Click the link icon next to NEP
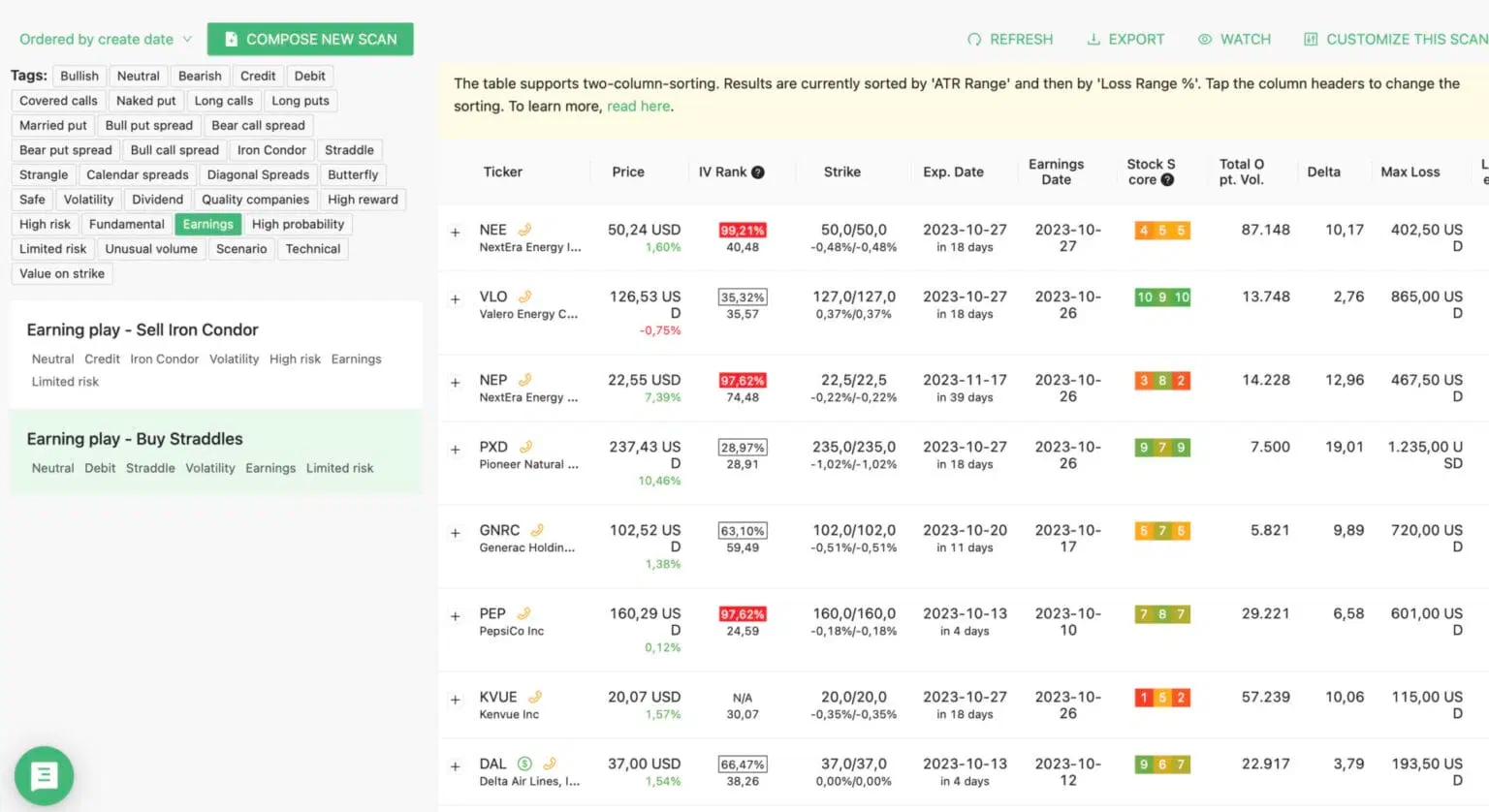 point(525,380)
